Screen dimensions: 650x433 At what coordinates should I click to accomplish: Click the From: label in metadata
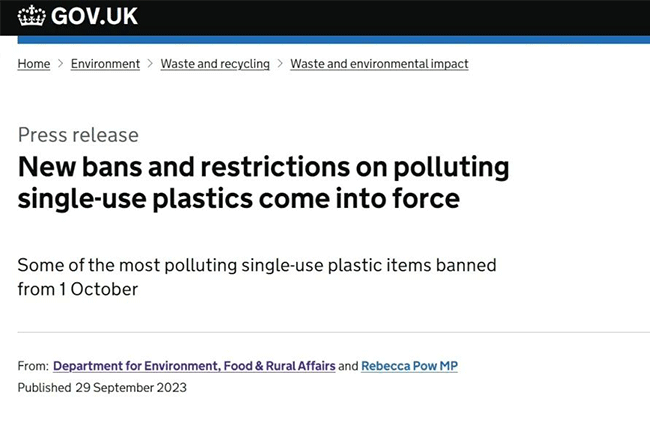[x=33, y=366]
